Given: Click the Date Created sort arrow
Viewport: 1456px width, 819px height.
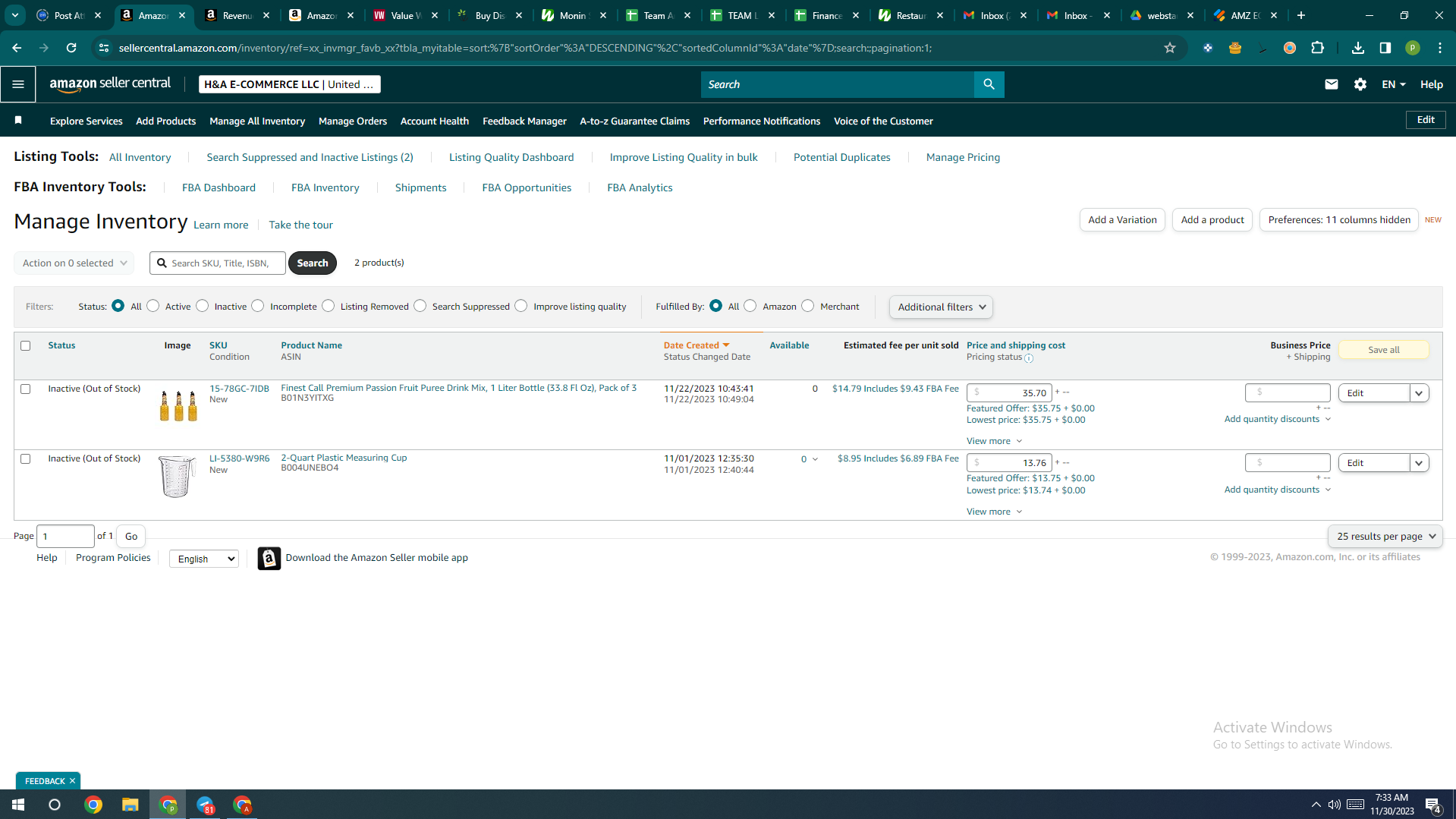Looking at the screenshot, I should pyautogui.click(x=726, y=345).
